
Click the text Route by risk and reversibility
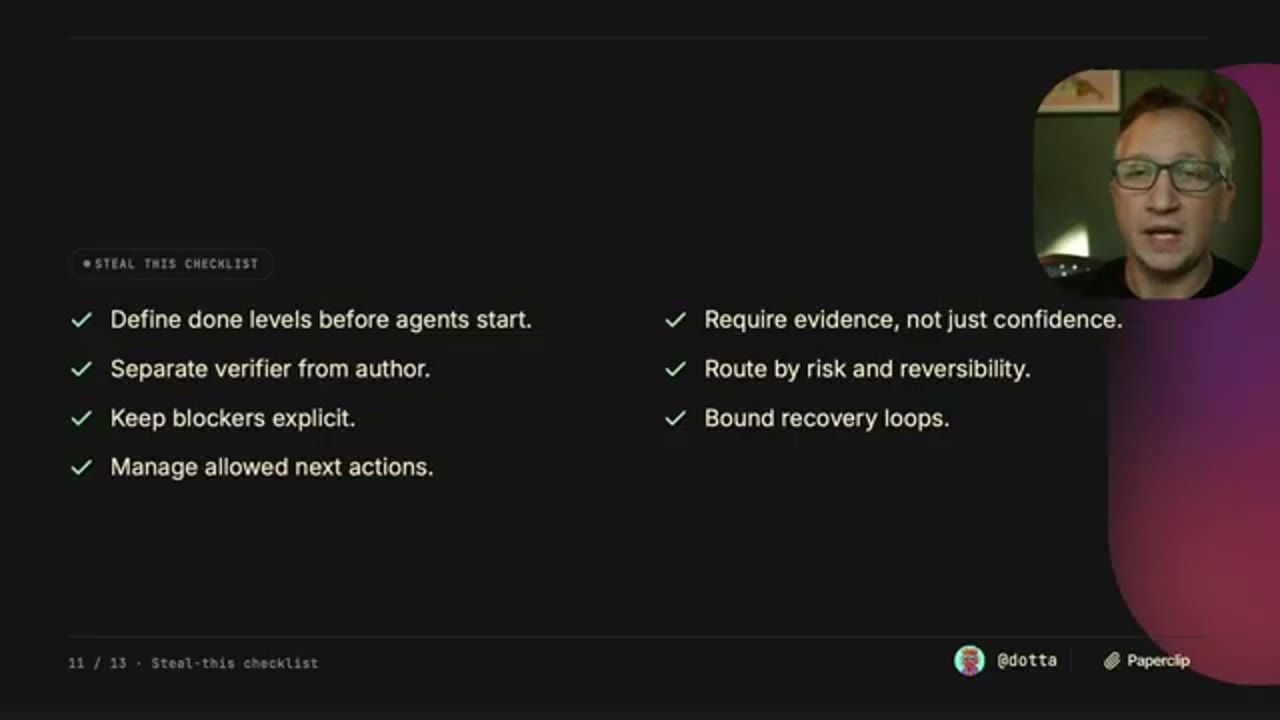pos(867,369)
